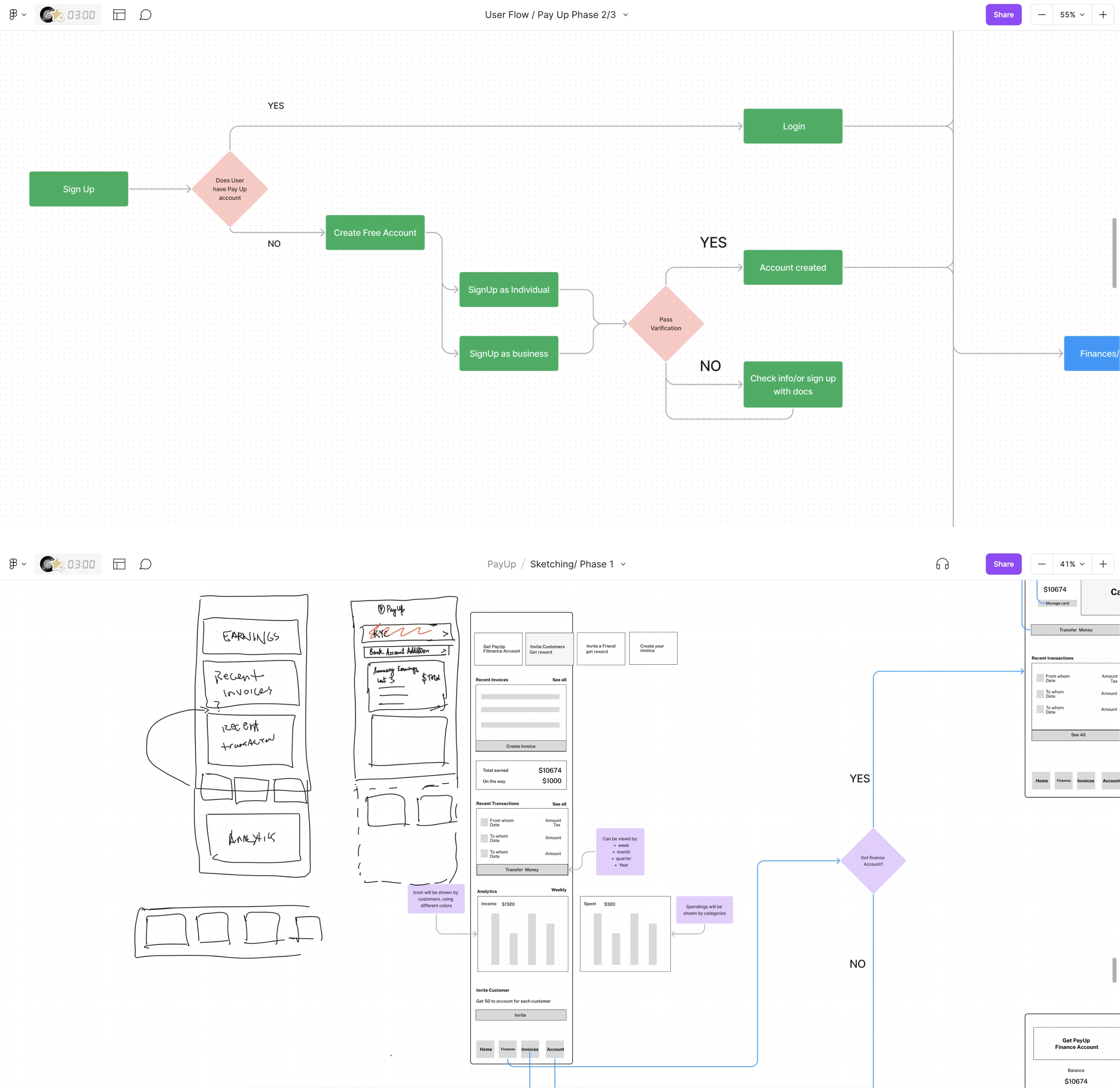Viewport: 1120px width, 1088px height.
Task: Open the comments tool in the User Flow toolbar
Action: click(146, 15)
